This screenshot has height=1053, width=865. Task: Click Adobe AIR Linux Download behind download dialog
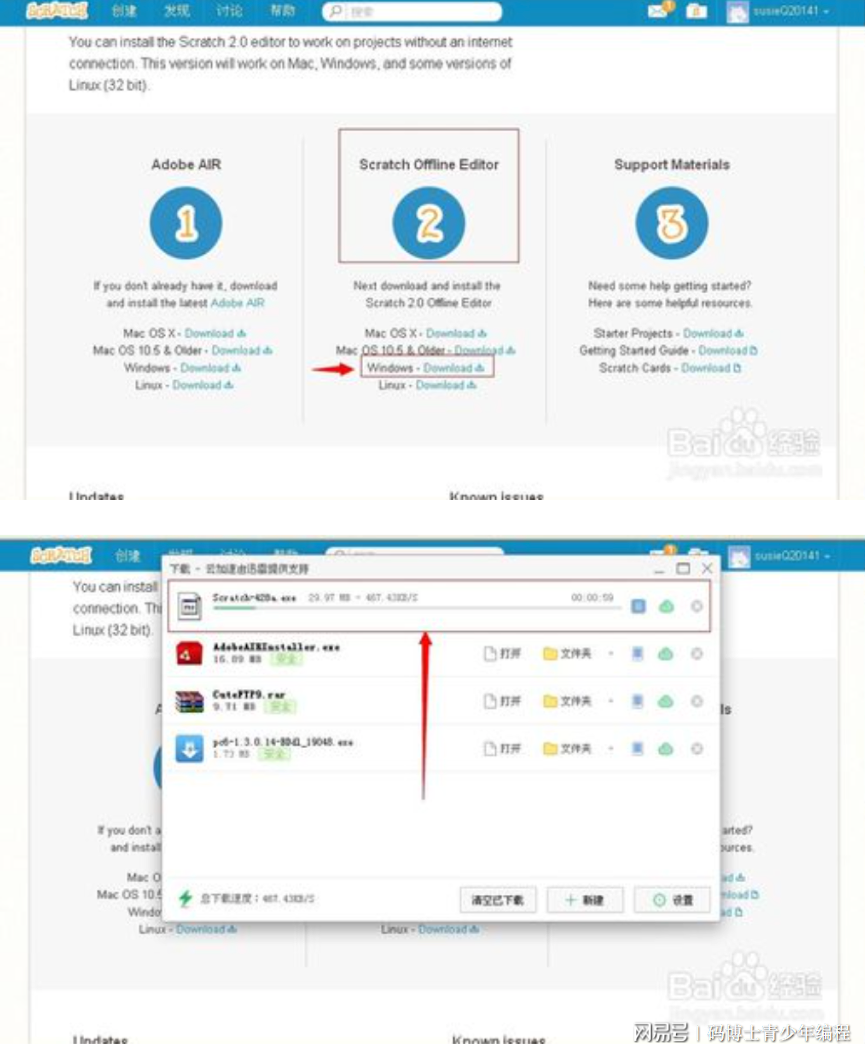pyautogui.click(x=206, y=929)
